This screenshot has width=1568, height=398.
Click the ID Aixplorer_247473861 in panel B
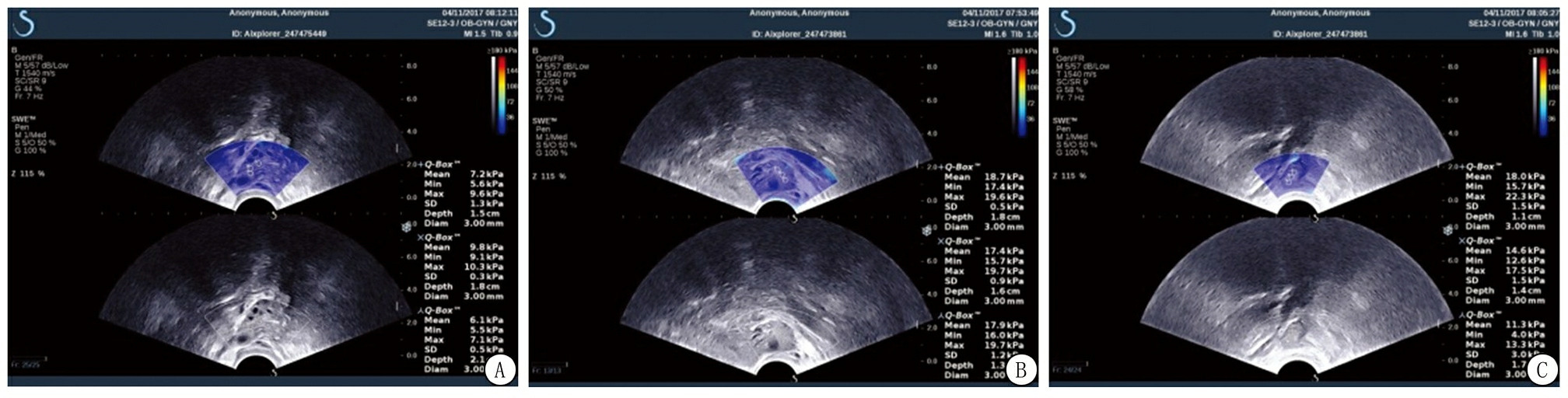click(800, 34)
